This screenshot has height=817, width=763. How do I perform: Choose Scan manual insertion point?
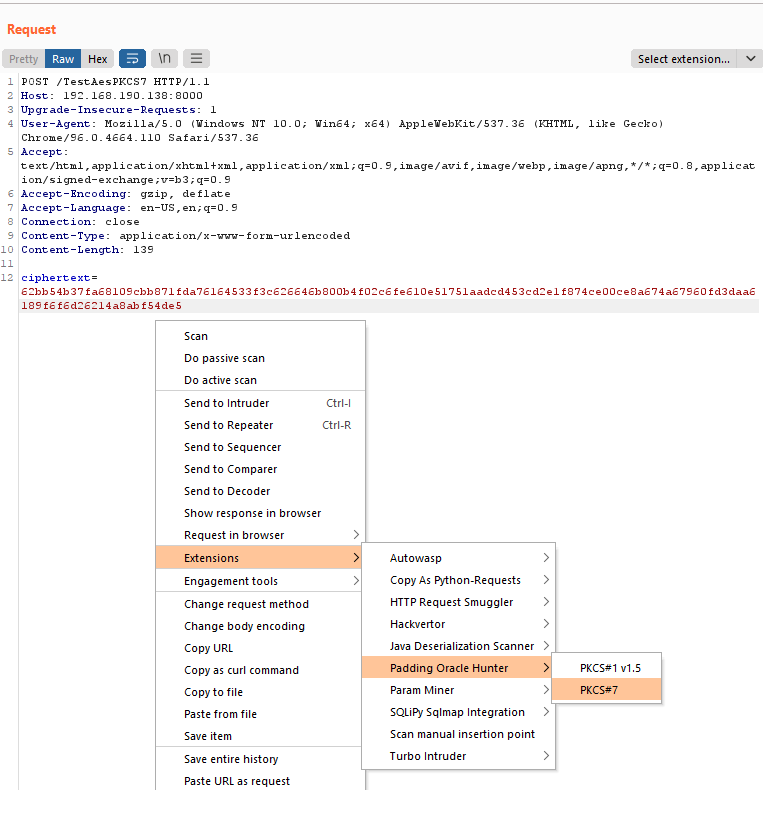tap(458, 734)
